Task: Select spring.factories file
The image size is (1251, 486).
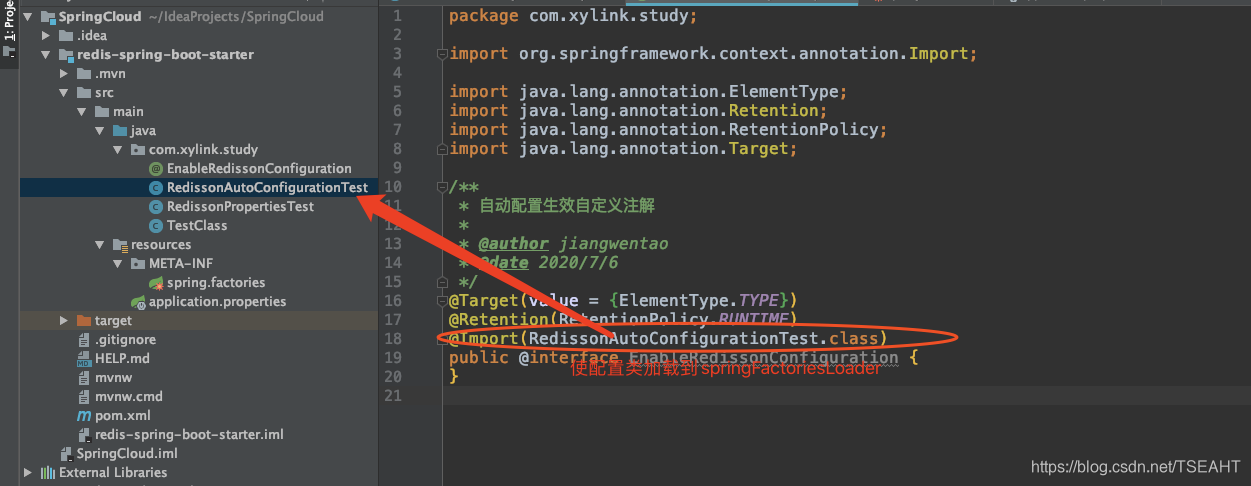Action: (x=216, y=283)
